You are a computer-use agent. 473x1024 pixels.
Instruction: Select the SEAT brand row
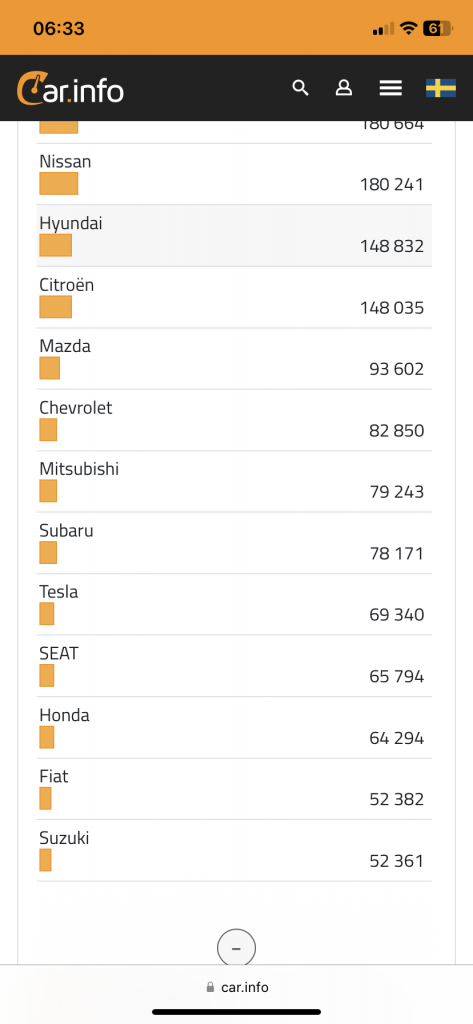pyautogui.click(x=234, y=666)
